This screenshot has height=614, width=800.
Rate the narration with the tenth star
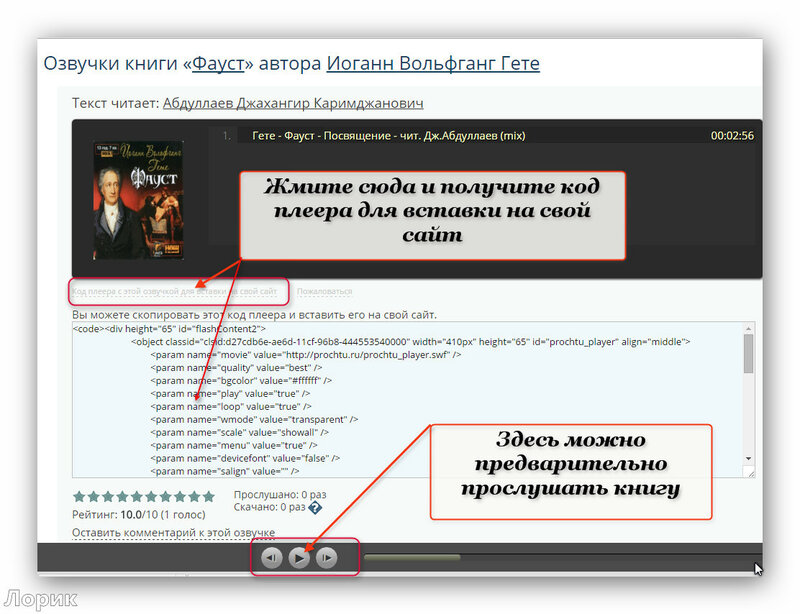click(x=208, y=496)
